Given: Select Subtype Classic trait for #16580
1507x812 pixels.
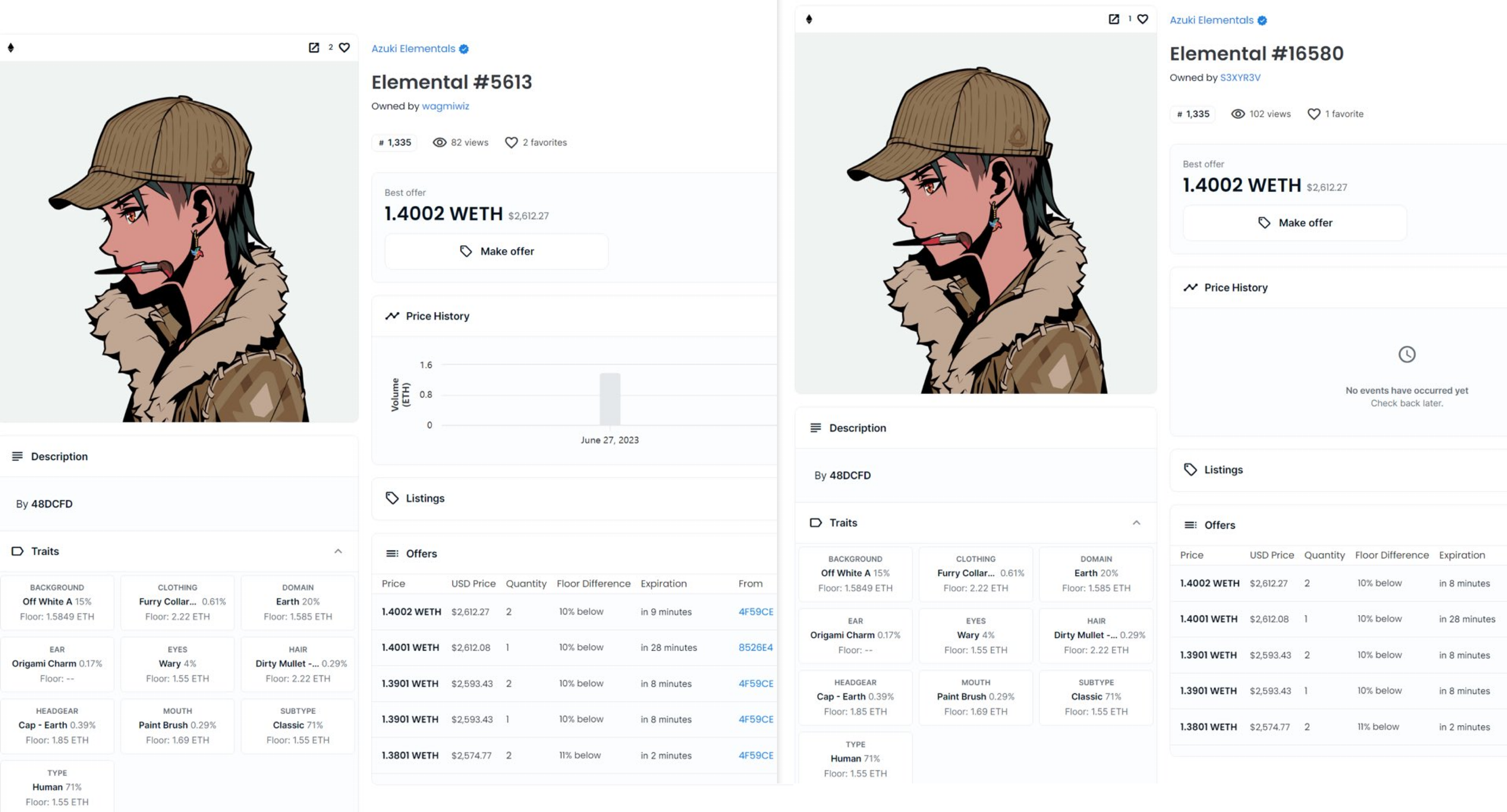Looking at the screenshot, I should (x=1096, y=698).
